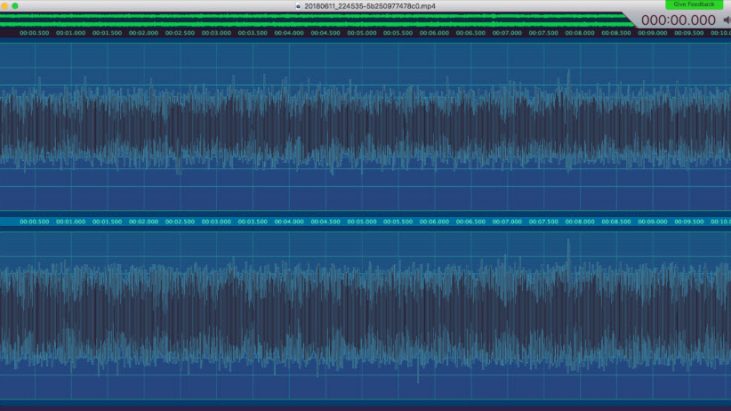Click 00:02.500 on the upper channel ruler

(x=180, y=33)
